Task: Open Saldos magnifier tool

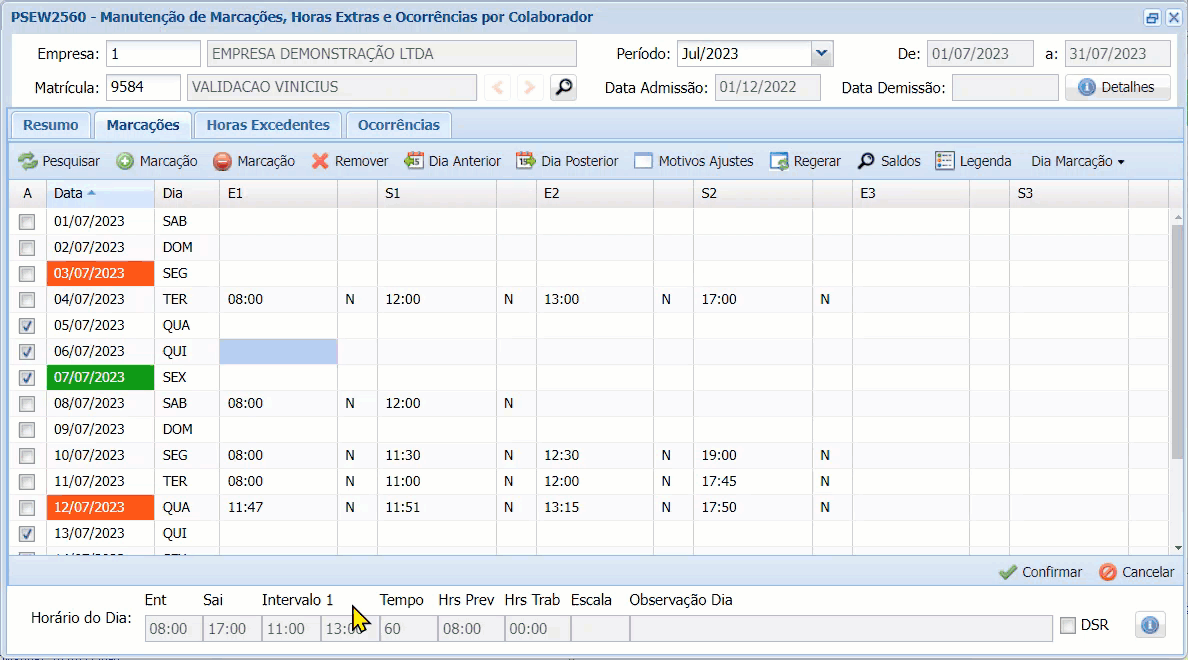Action: click(866, 161)
